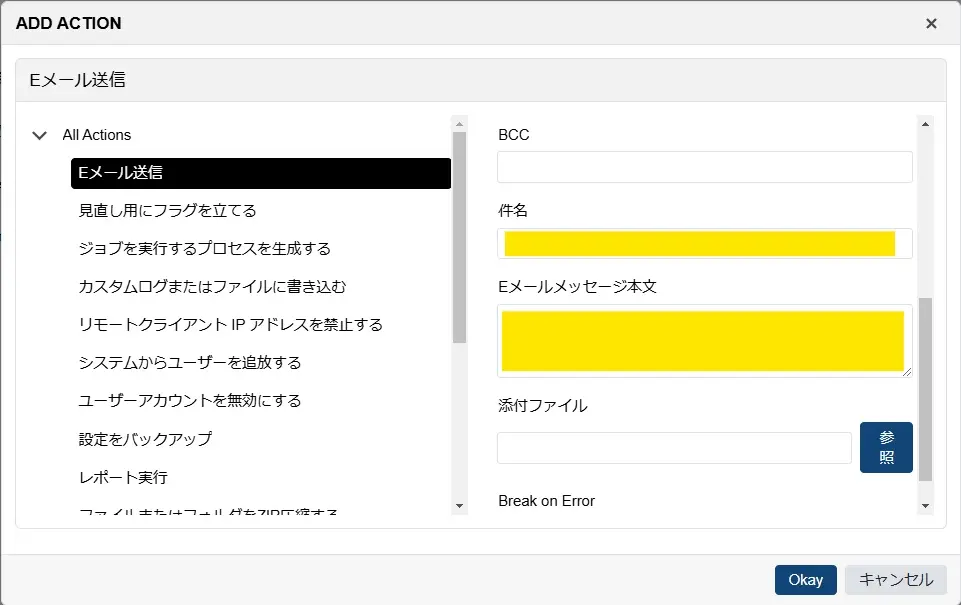This screenshot has width=961, height=605.
Task: Collapse the All Actions tree
Action: (x=39, y=135)
